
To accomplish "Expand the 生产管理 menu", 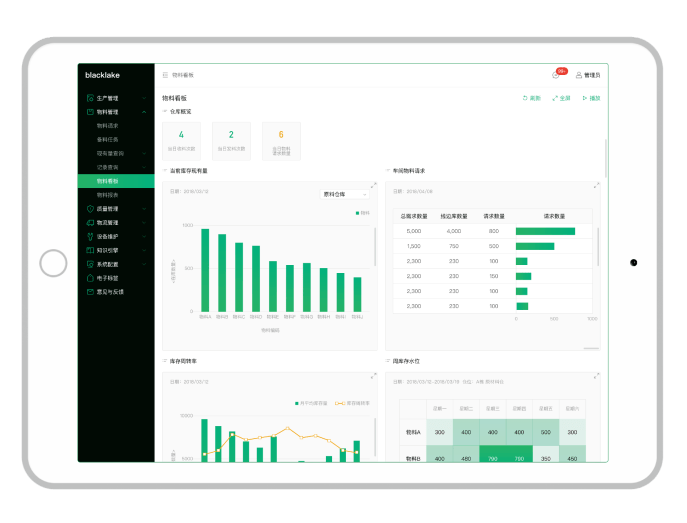I will point(107,98).
